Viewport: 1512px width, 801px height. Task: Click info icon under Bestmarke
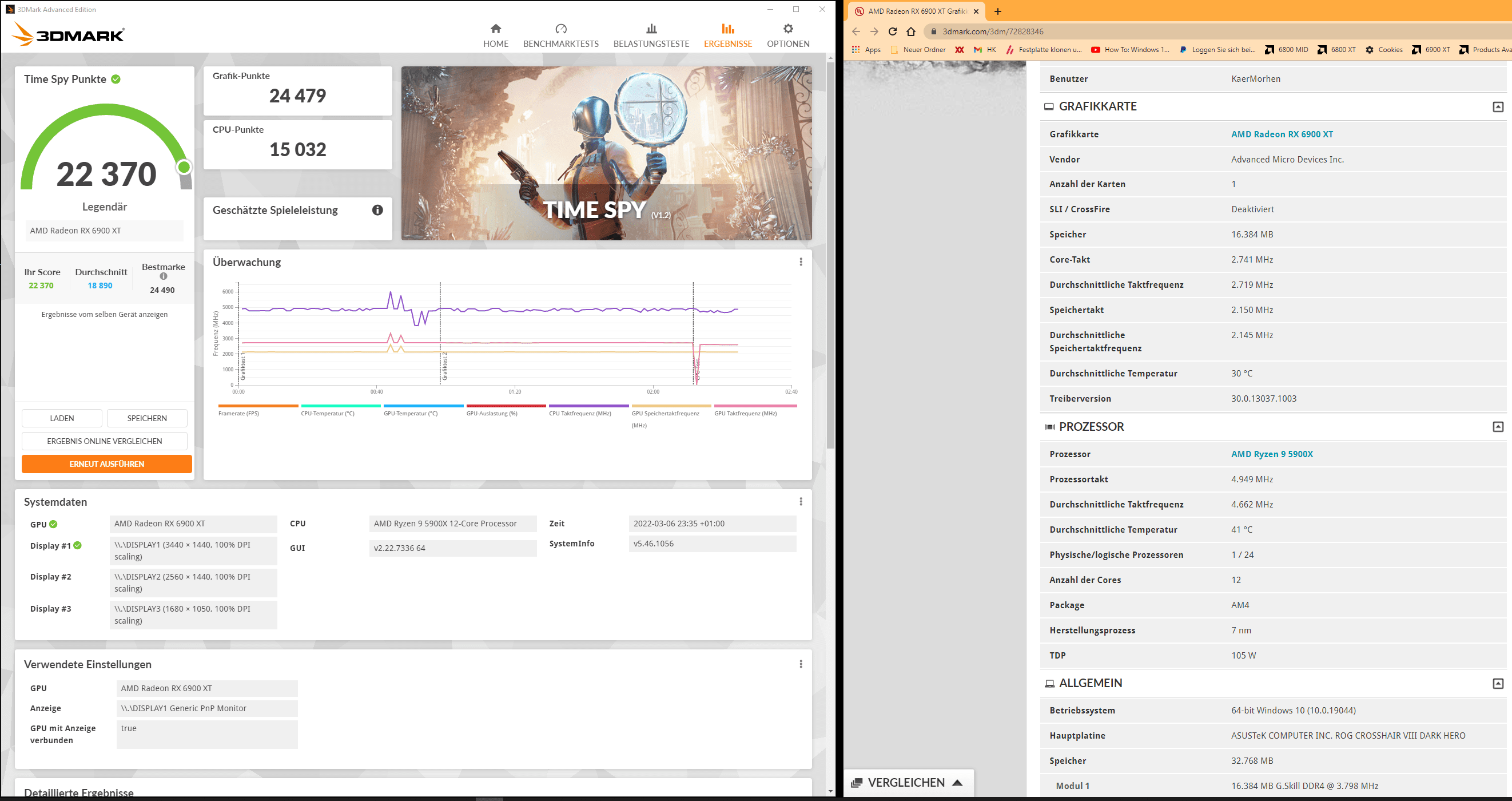[164, 276]
